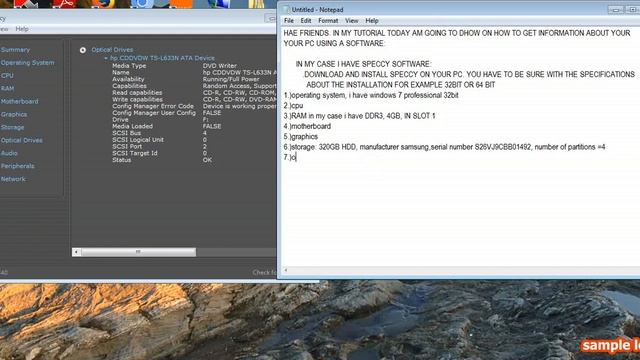The height and width of the screenshot is (360, 640).
Task: Click the '5.)graphics' line in Notepad
Action: (x=301, y=137)
